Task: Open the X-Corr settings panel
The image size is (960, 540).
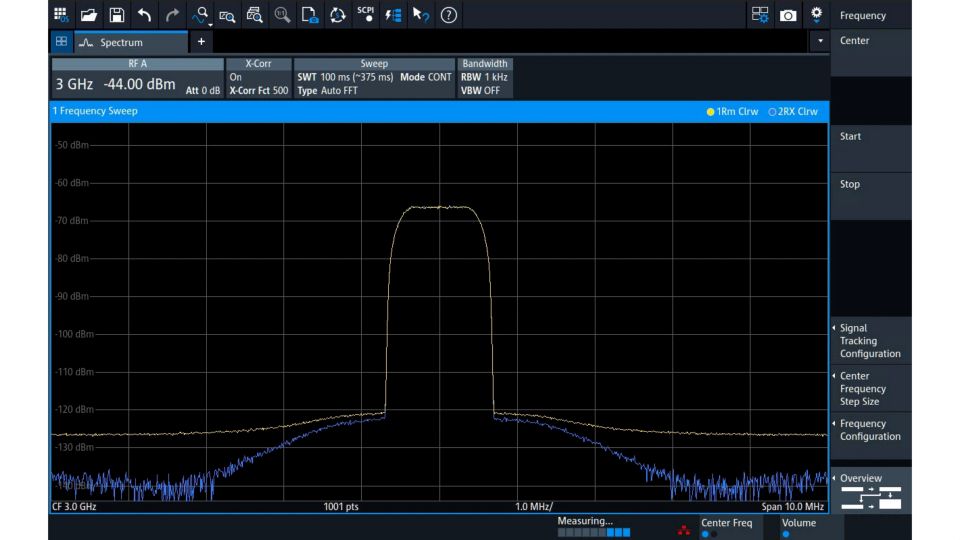Action: pyautogui.click(x=258, y=78)
